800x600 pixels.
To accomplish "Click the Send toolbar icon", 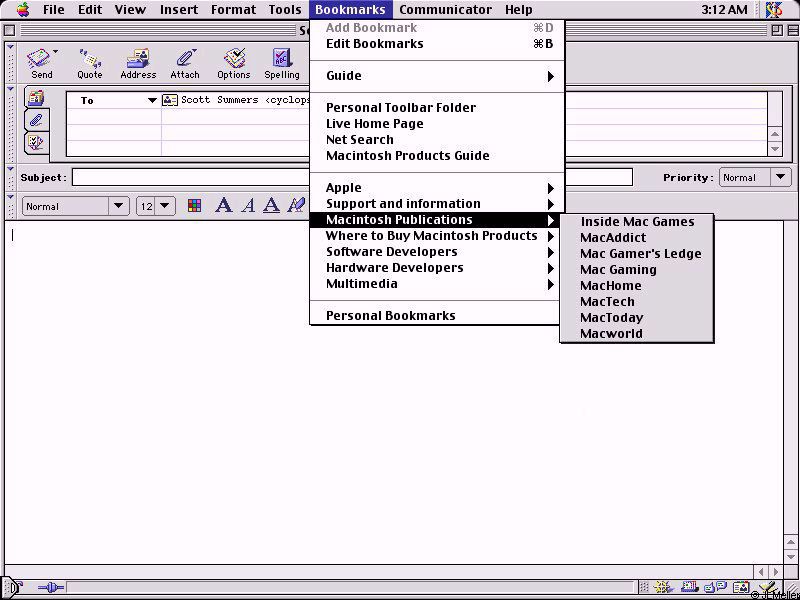I will point(41,64).
